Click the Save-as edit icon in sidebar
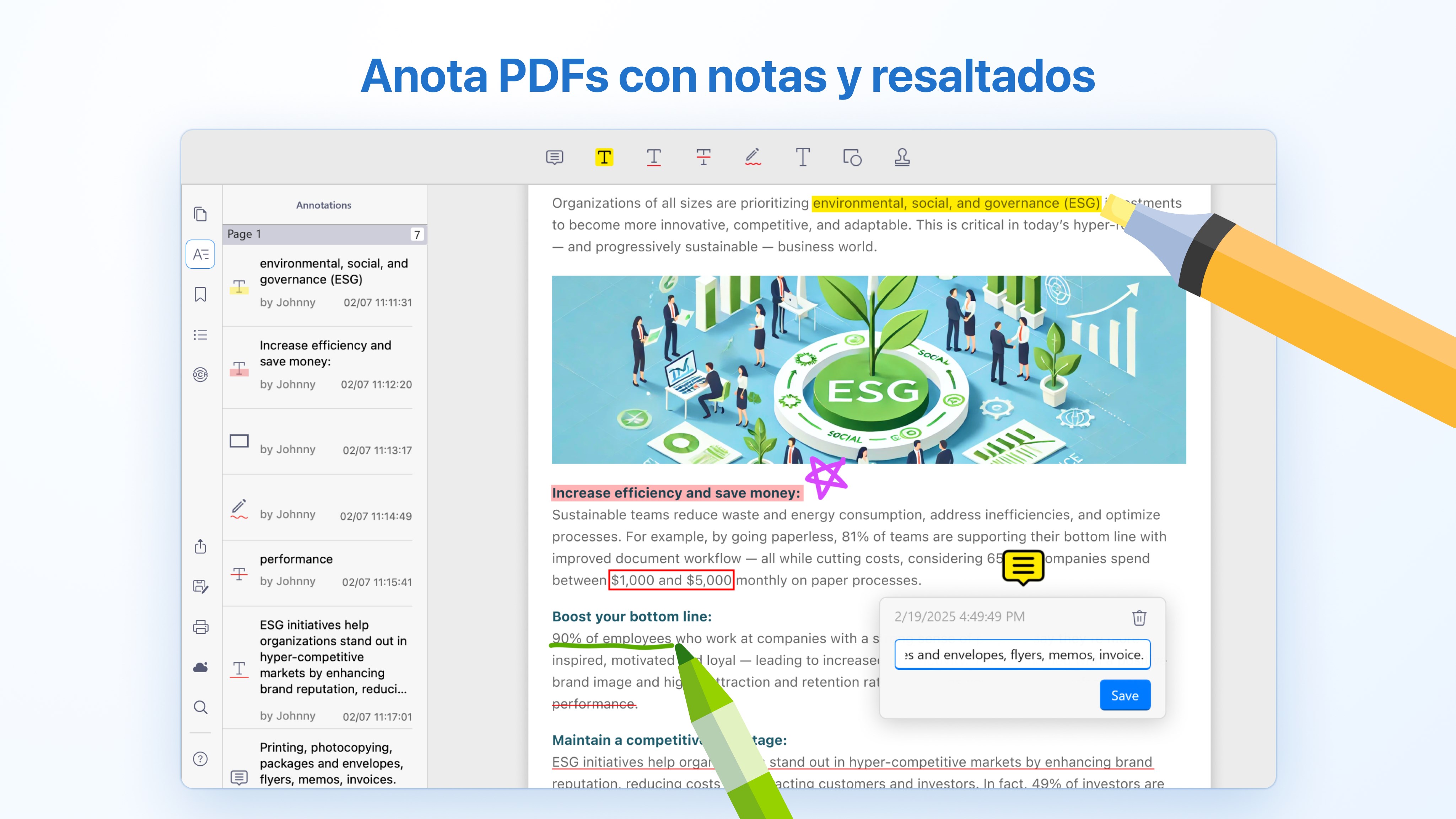 [200, 587]
